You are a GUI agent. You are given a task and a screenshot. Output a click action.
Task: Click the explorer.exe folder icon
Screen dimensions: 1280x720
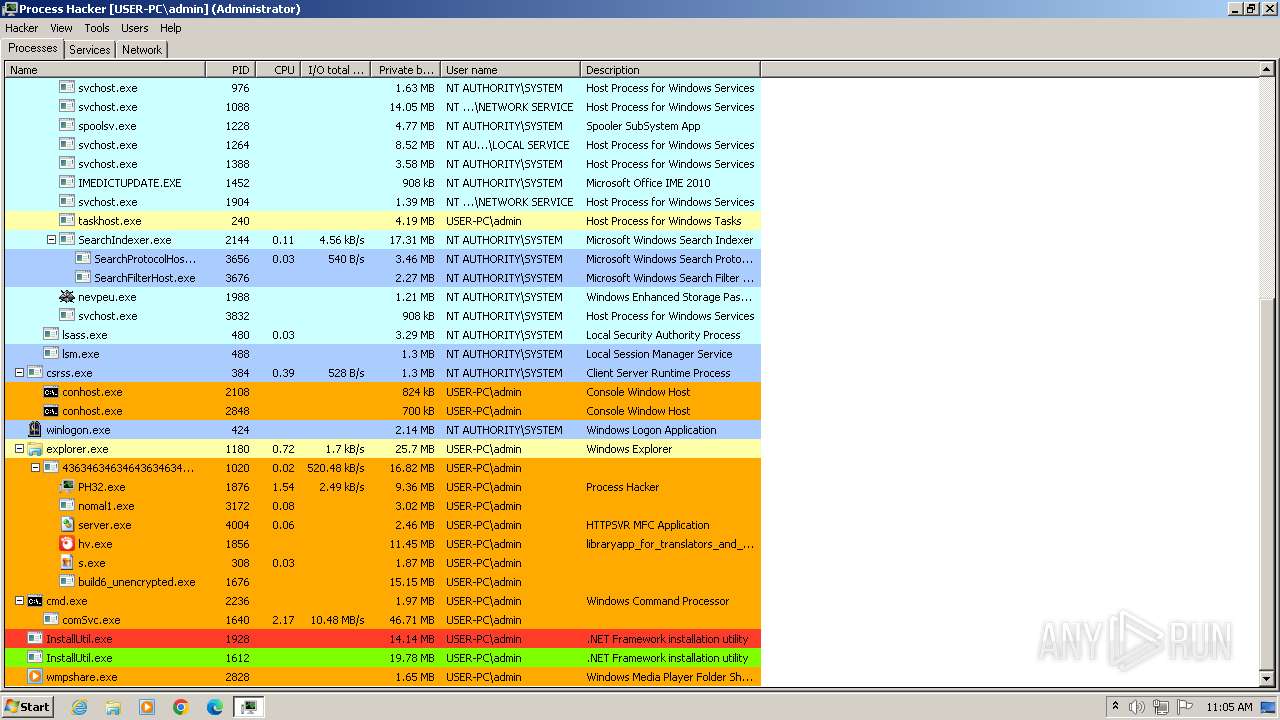(x=35, y=449)
